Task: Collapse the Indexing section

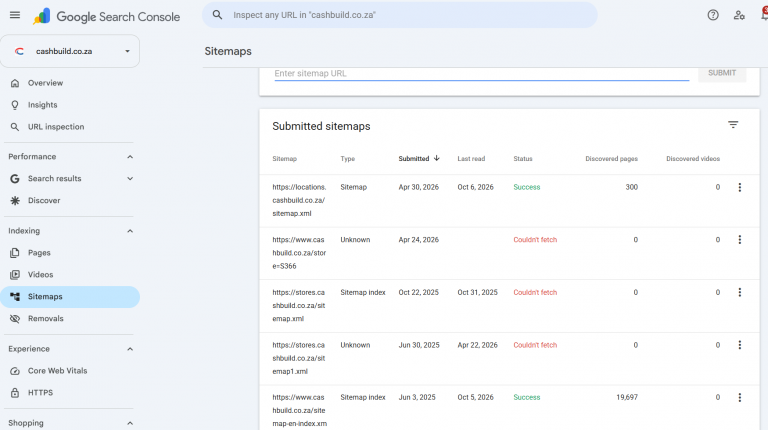Action: point(130,231)
